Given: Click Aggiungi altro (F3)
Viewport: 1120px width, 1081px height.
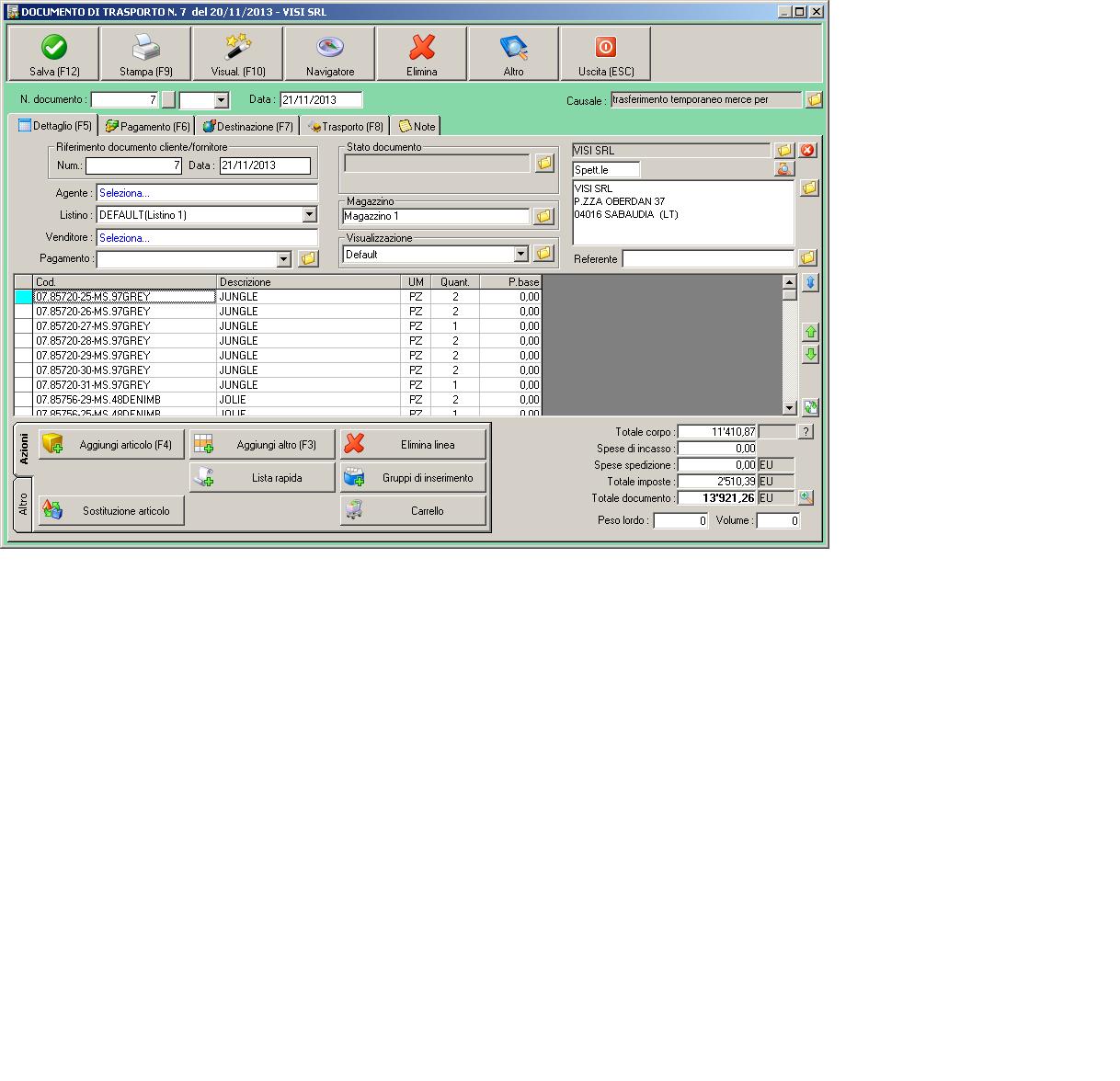Looking at the screenshot, I should click(262, 445).
